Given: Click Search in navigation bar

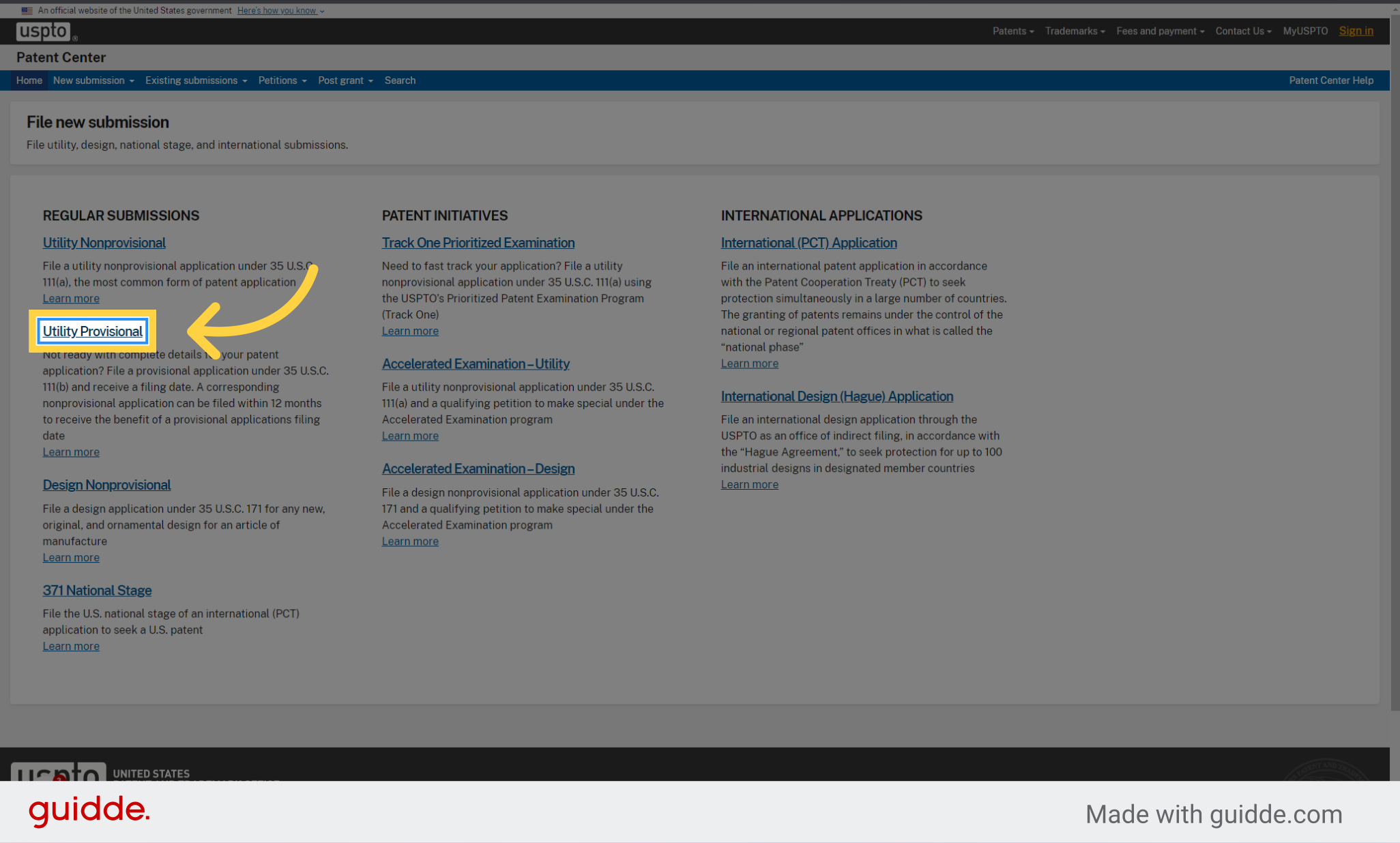Looking at the screenshot, I should point(400,80).
